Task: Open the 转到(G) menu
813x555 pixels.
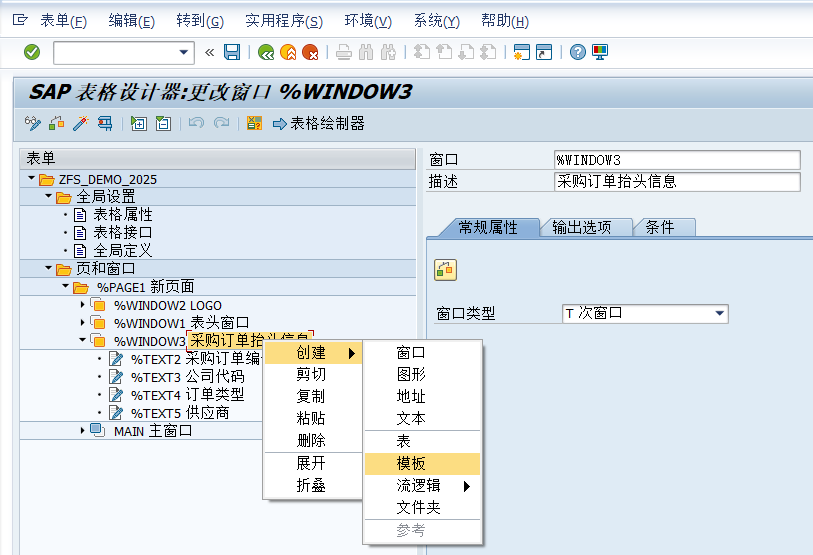Action: tap(200, 21)
